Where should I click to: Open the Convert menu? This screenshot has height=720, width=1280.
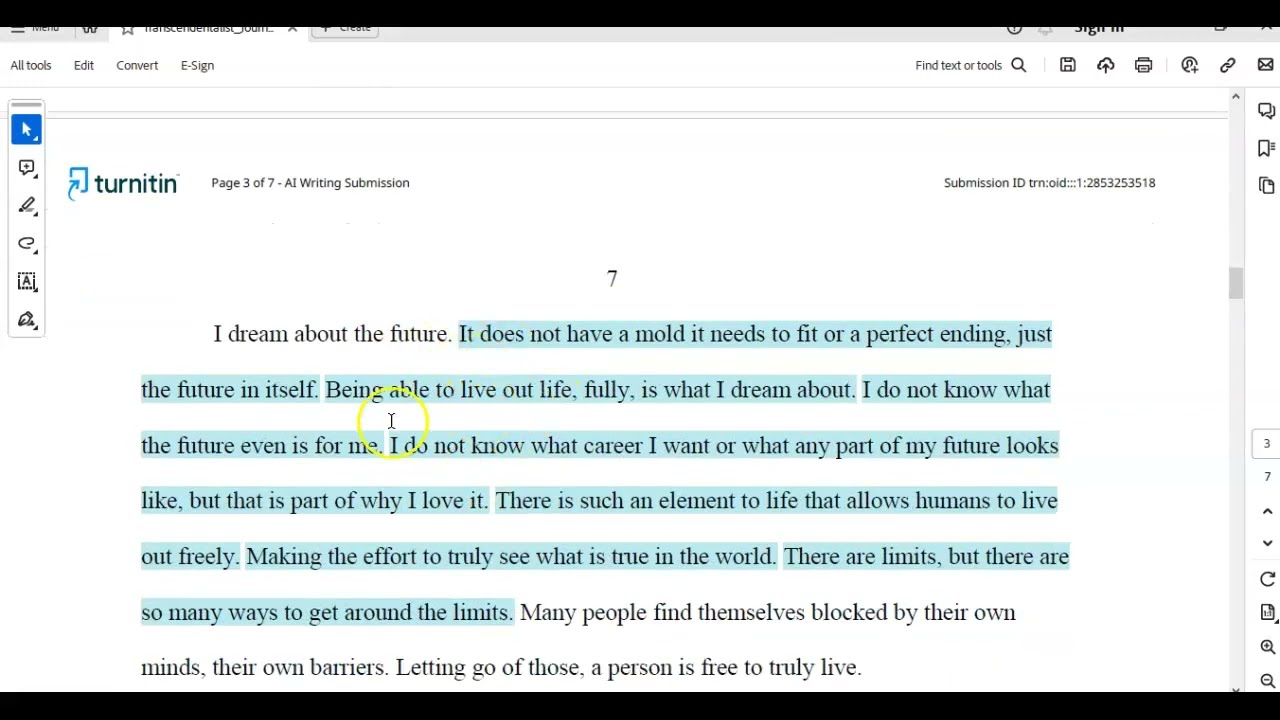point(137,65)
